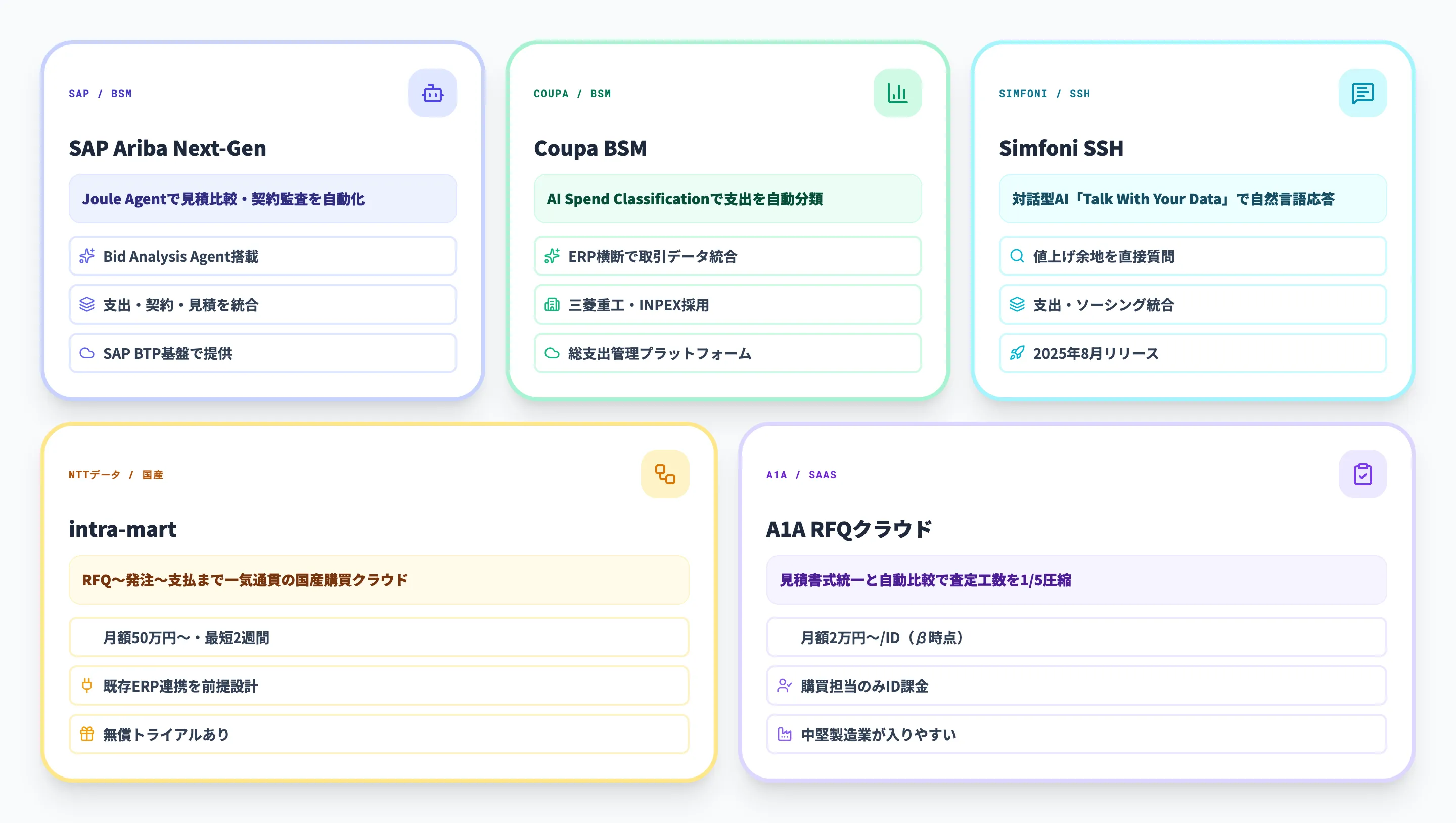Click the 三菱重工・INPEX採用 text
Image resolution: width=1456 pixels, height=823 pixels.
[x=639, y=305]
